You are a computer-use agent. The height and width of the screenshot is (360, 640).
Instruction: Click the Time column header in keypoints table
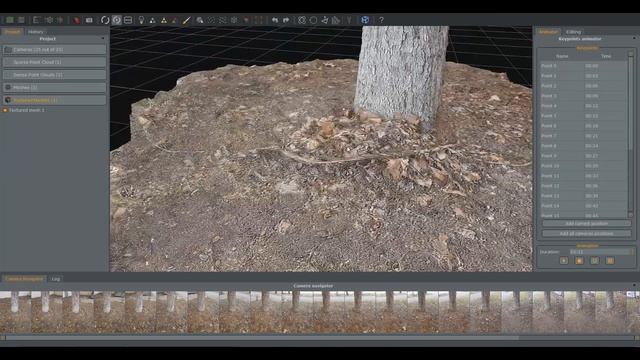(x=606, y=56)
